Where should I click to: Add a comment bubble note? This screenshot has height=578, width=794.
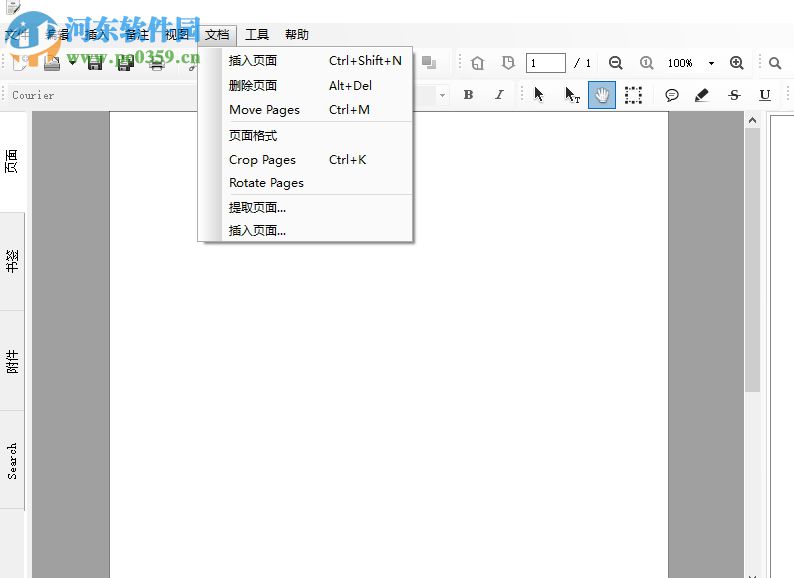pos(671,95)
